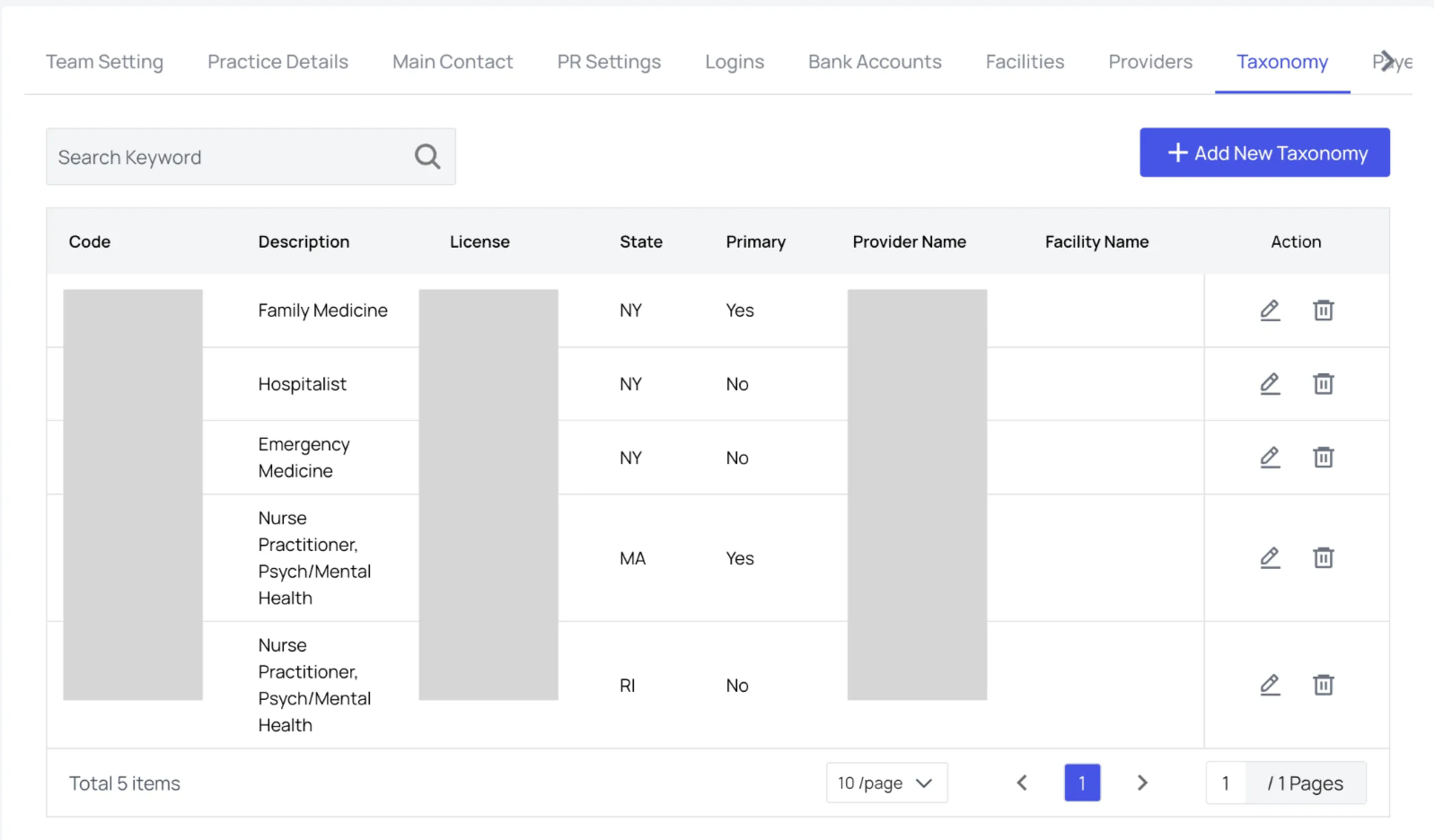Edit the Family Medicine taxonomy row
Screen dimensions: 1434x840
[1270, 311]
